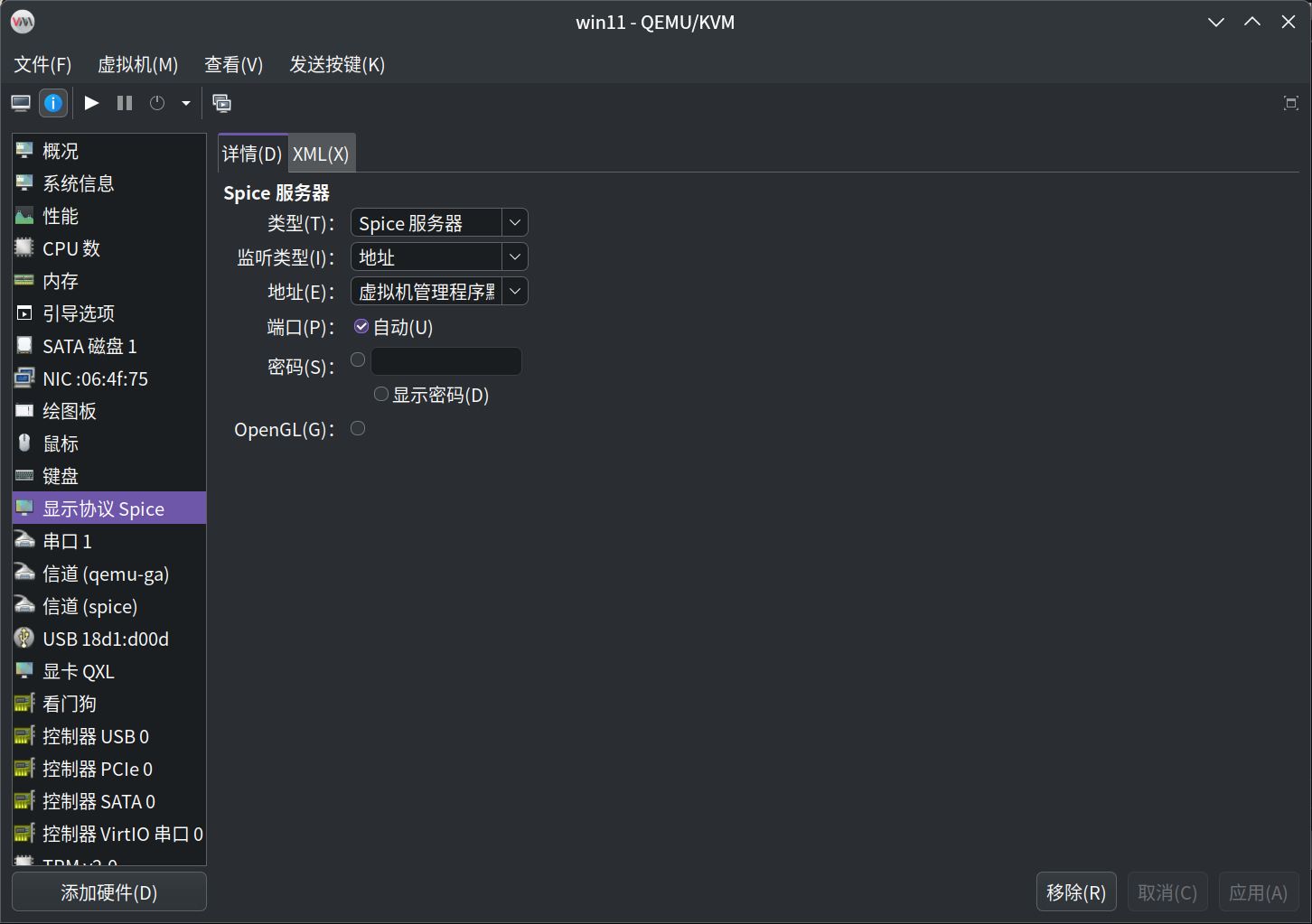Click inside the password input field
The height and width of the screenshot is (924, 1312).
tap(445, 360)
